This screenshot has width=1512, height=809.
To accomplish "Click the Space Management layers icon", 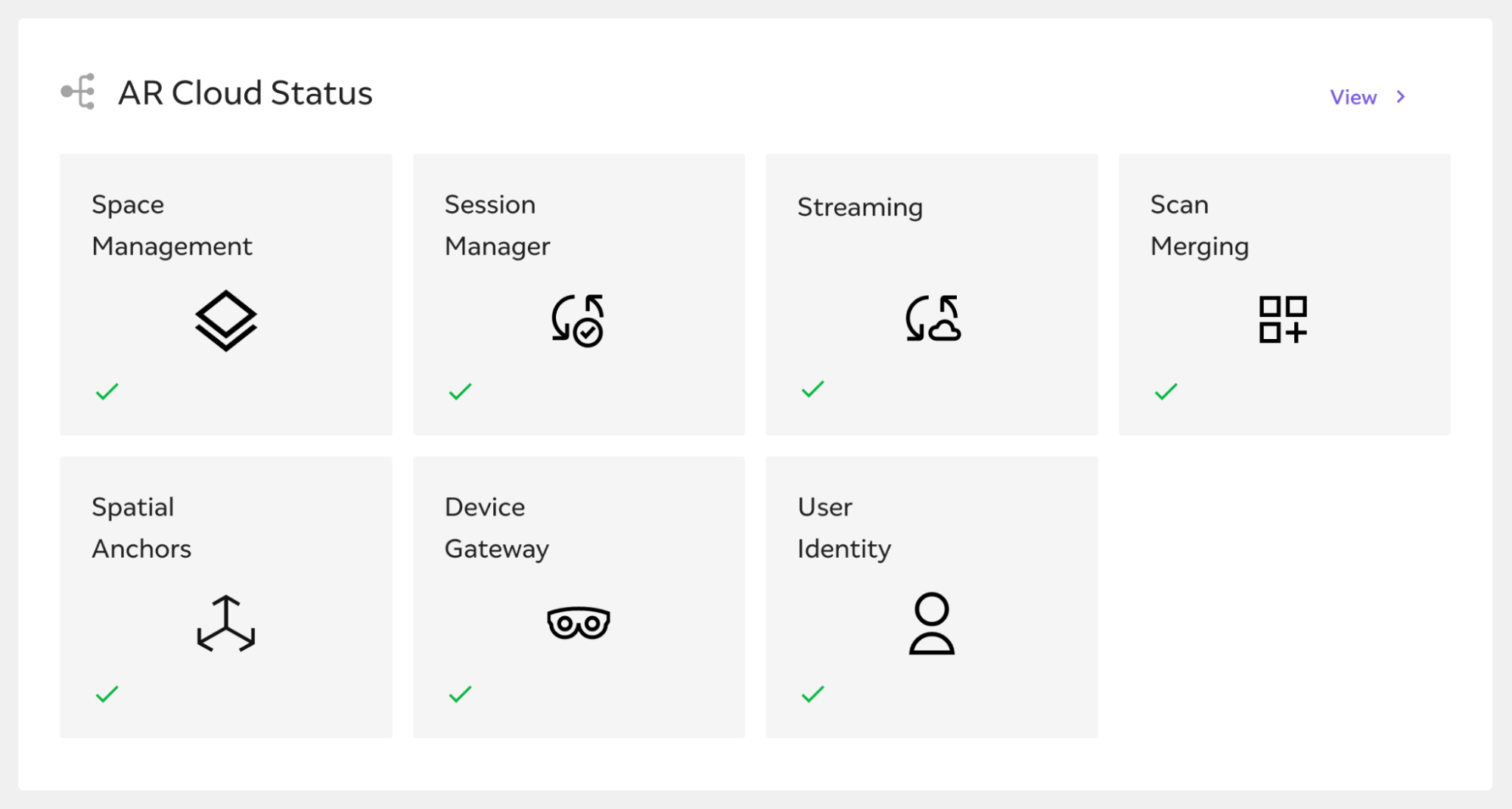I will click(x=225, y=320).
